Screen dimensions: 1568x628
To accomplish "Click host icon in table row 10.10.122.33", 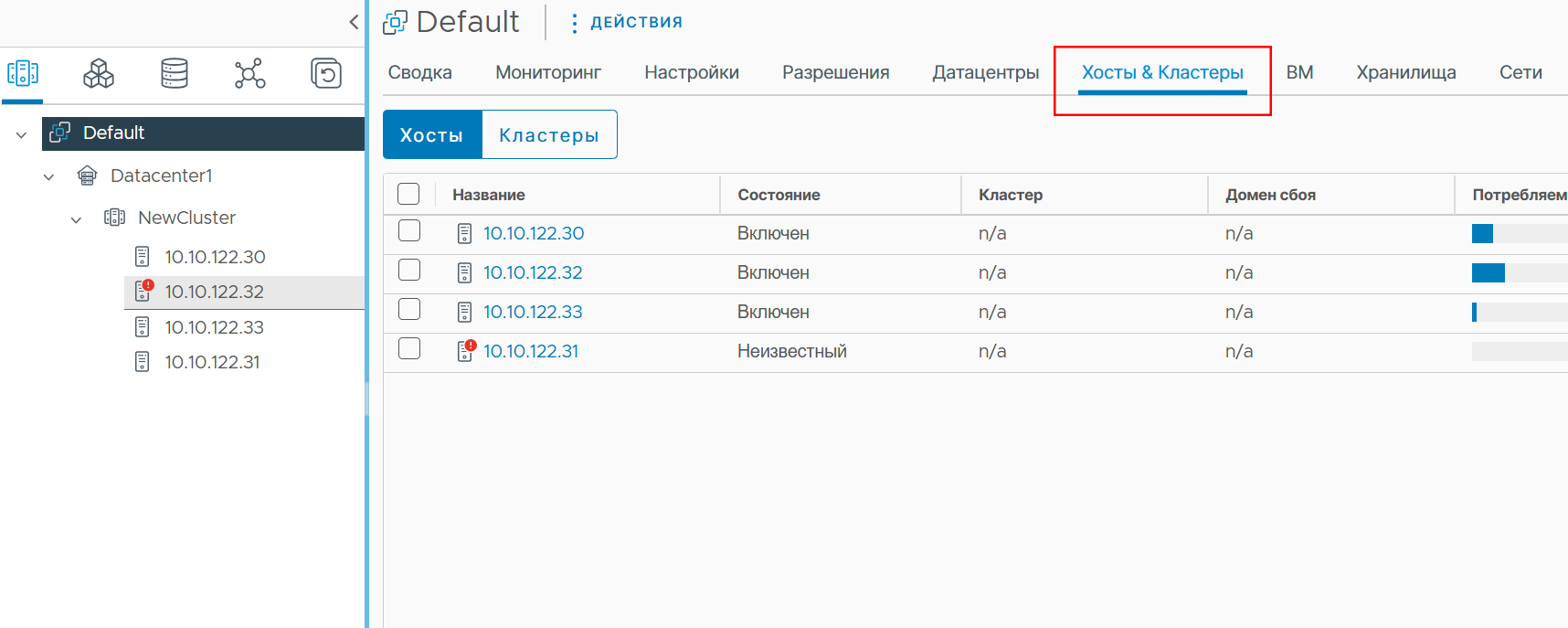I will [464, 313].
